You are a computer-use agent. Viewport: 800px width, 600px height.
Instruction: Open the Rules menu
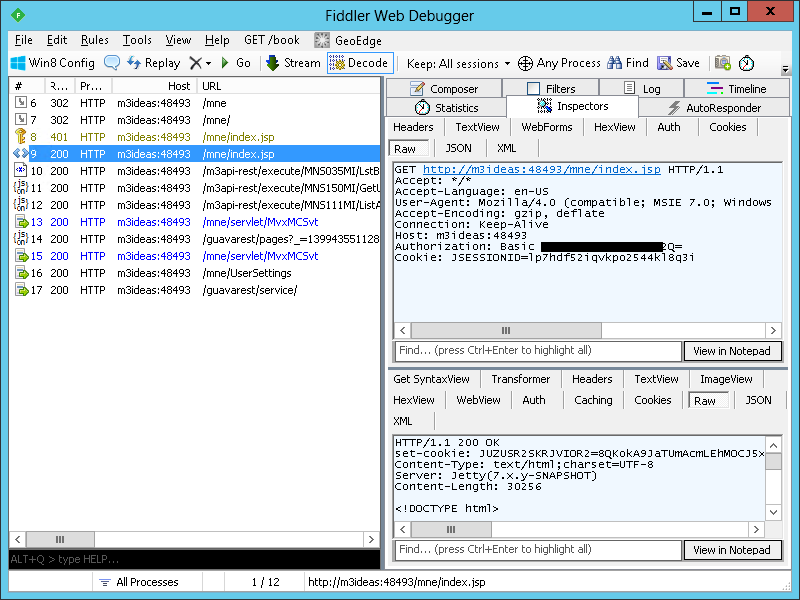point(95,40)
